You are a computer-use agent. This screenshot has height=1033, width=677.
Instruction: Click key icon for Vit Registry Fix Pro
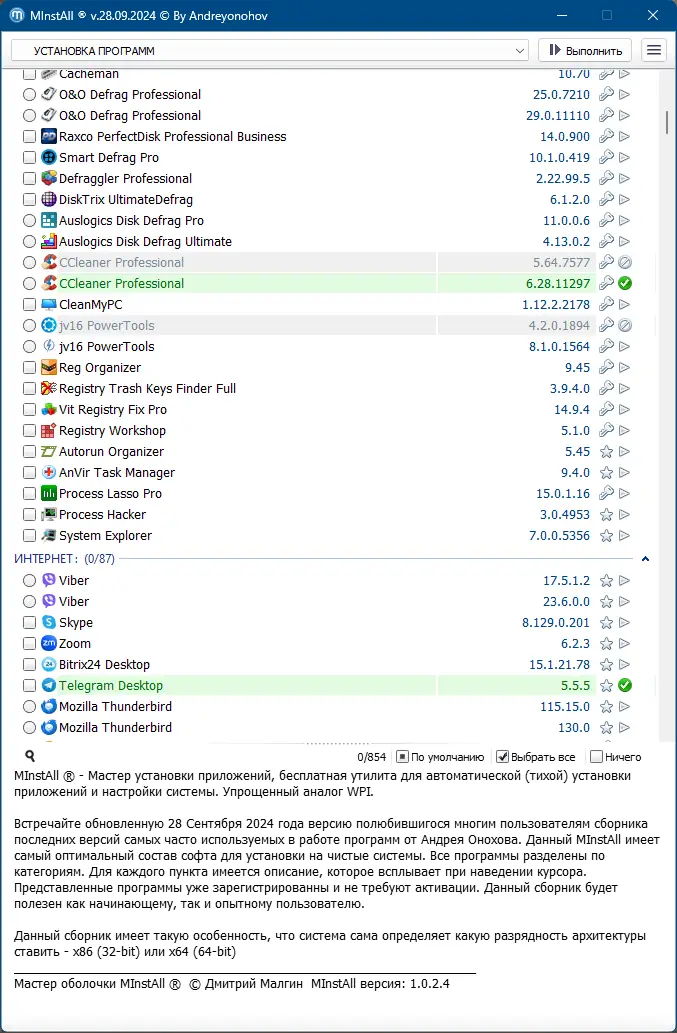[607, 410]
